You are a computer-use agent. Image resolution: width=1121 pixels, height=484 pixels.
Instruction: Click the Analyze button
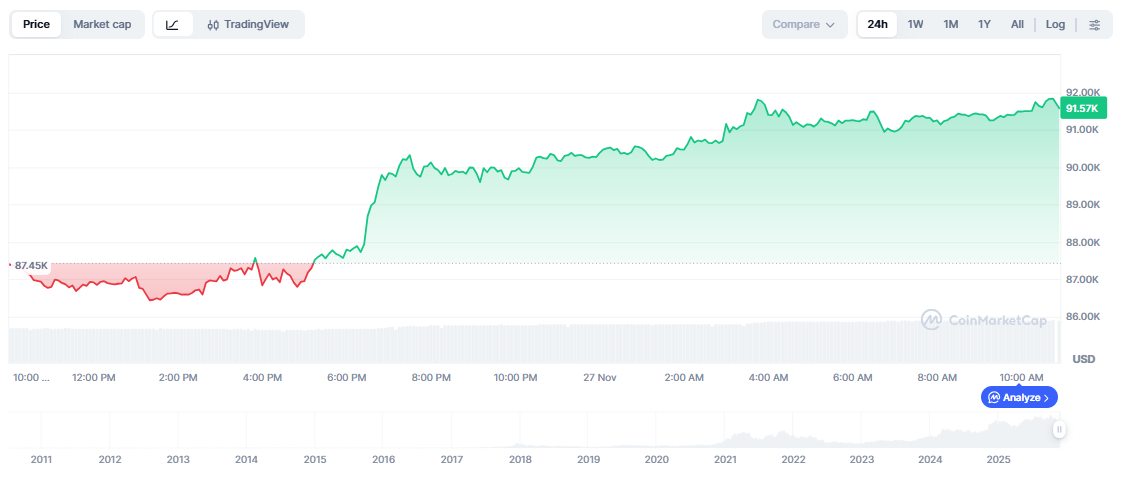coord(1019,397)
